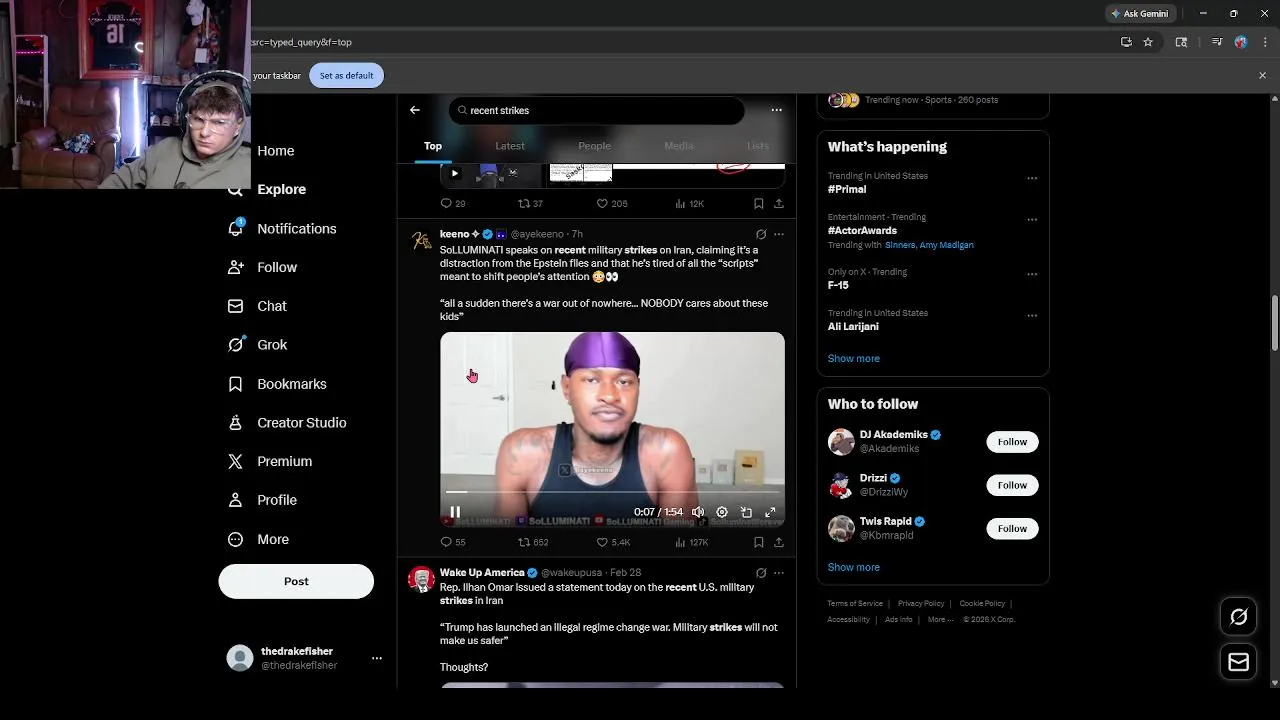Open more options for #ActorAwards trend
Screen dimensions: 1280x720
tap(1032, 220)
